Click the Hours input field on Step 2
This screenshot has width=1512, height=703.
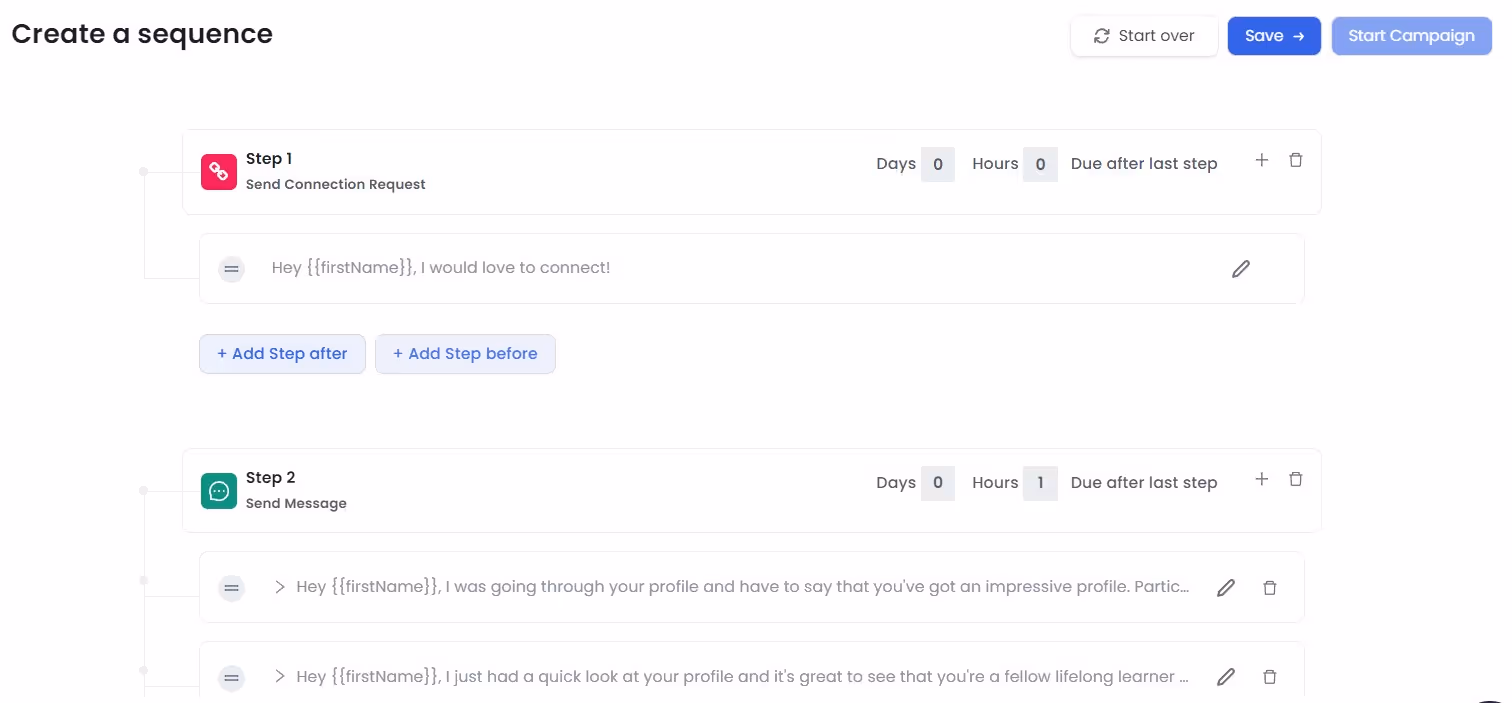click(x=1040, y=482)
